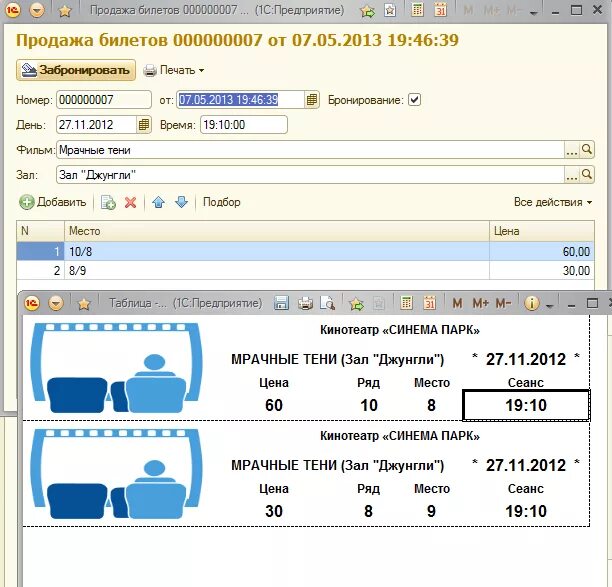Click first ticket's date 27.11.2012

(x=526, y=359)
